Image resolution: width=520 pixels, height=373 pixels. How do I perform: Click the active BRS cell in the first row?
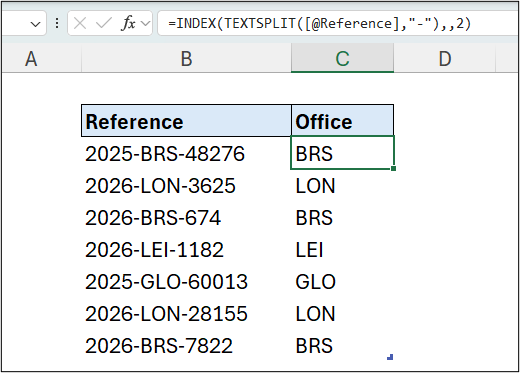[x=342, y=153]
